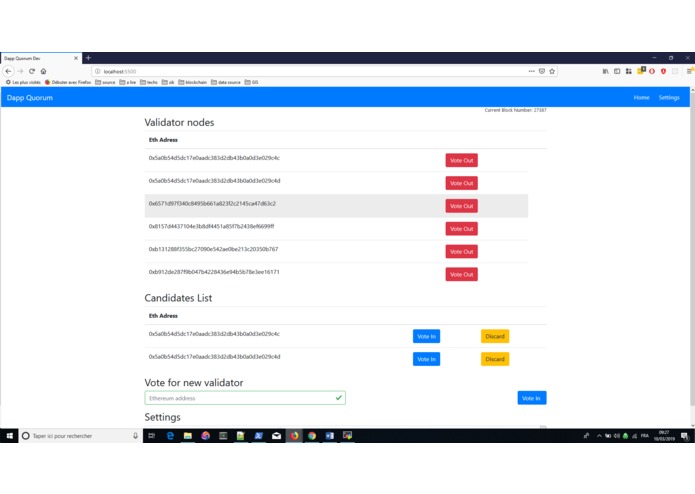Open a new browser tab with plus

(88, 58)
